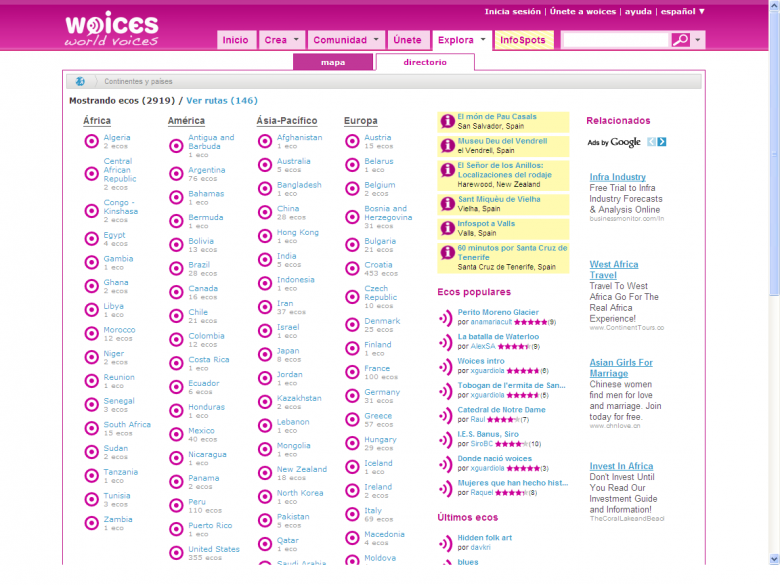The height and width of the screenshot is (585, 780).
Task: Click the target icon next to Argentina
Action: tap(176, 174)
